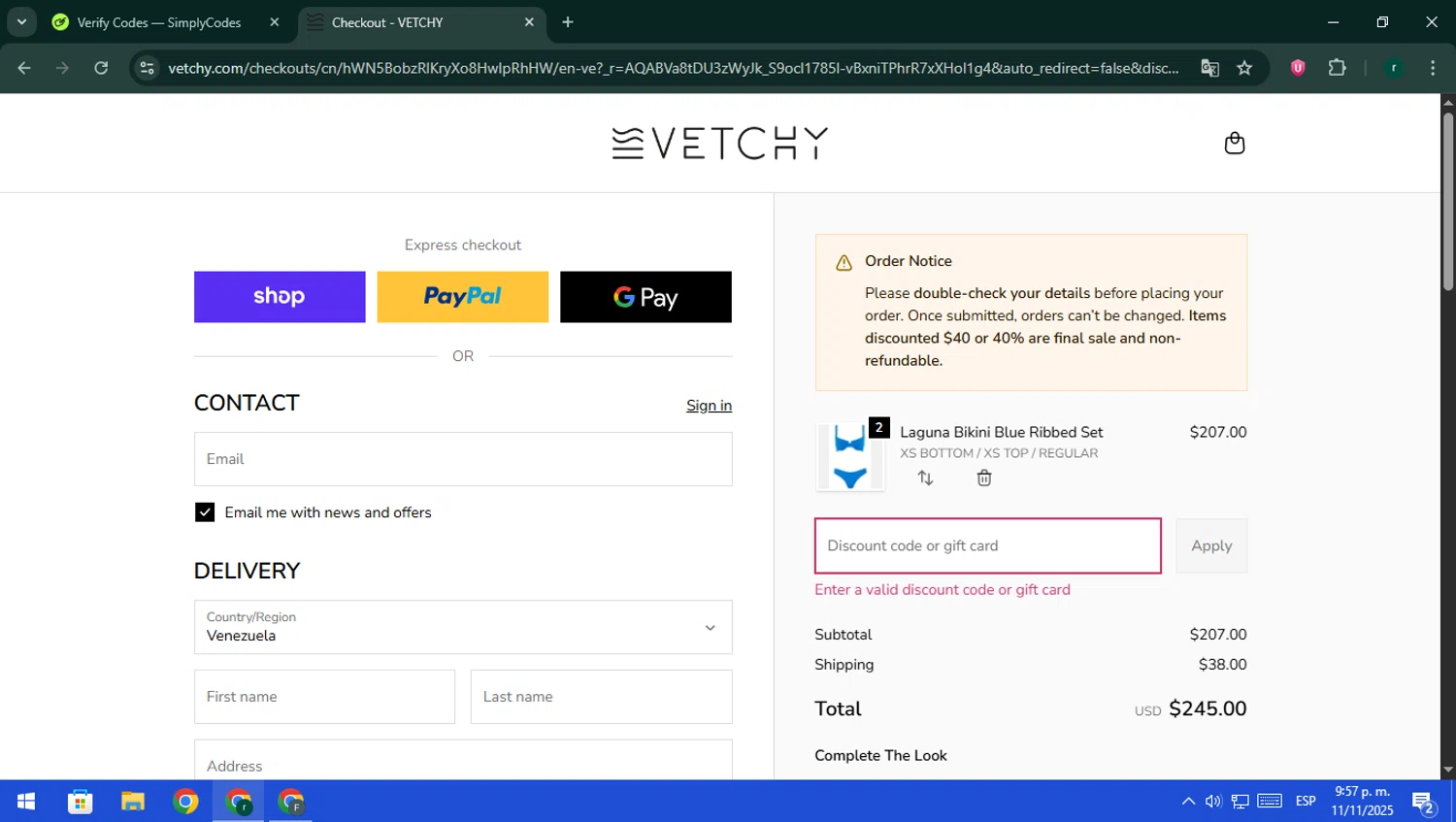Viewport: 1456px width, 822px height.
Task: Open new browser tab
Action: [568, 22]
